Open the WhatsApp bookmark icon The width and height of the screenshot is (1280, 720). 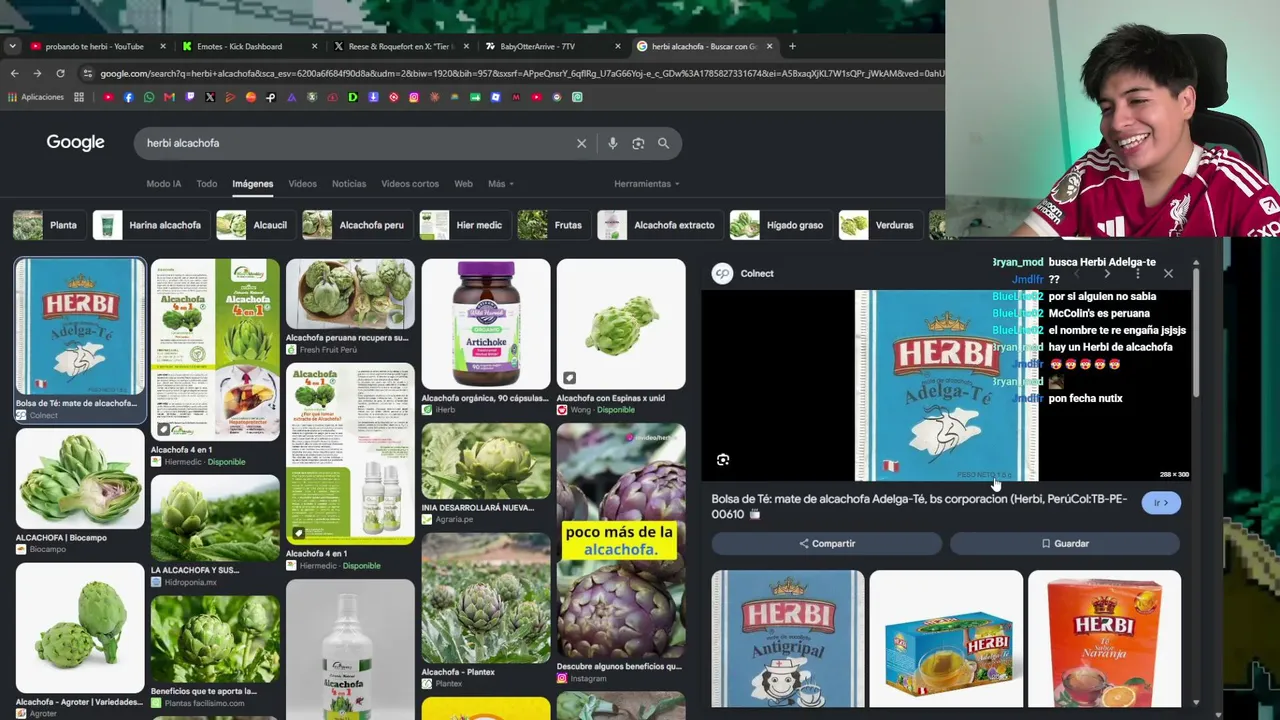[x=149, y=97]
